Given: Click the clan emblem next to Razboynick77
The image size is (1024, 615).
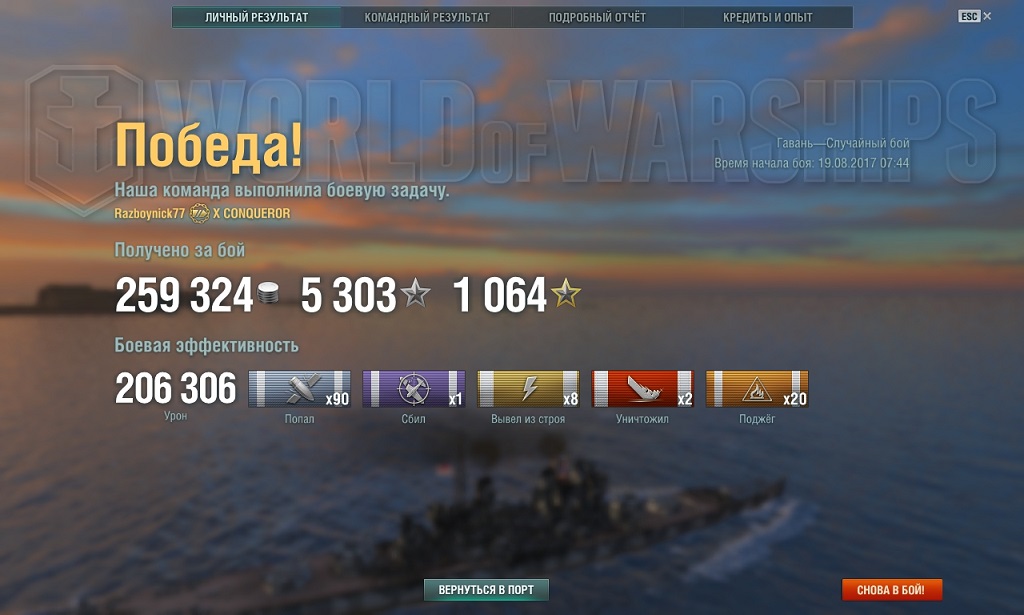Looking at the screenshot, I should (199, 213).
